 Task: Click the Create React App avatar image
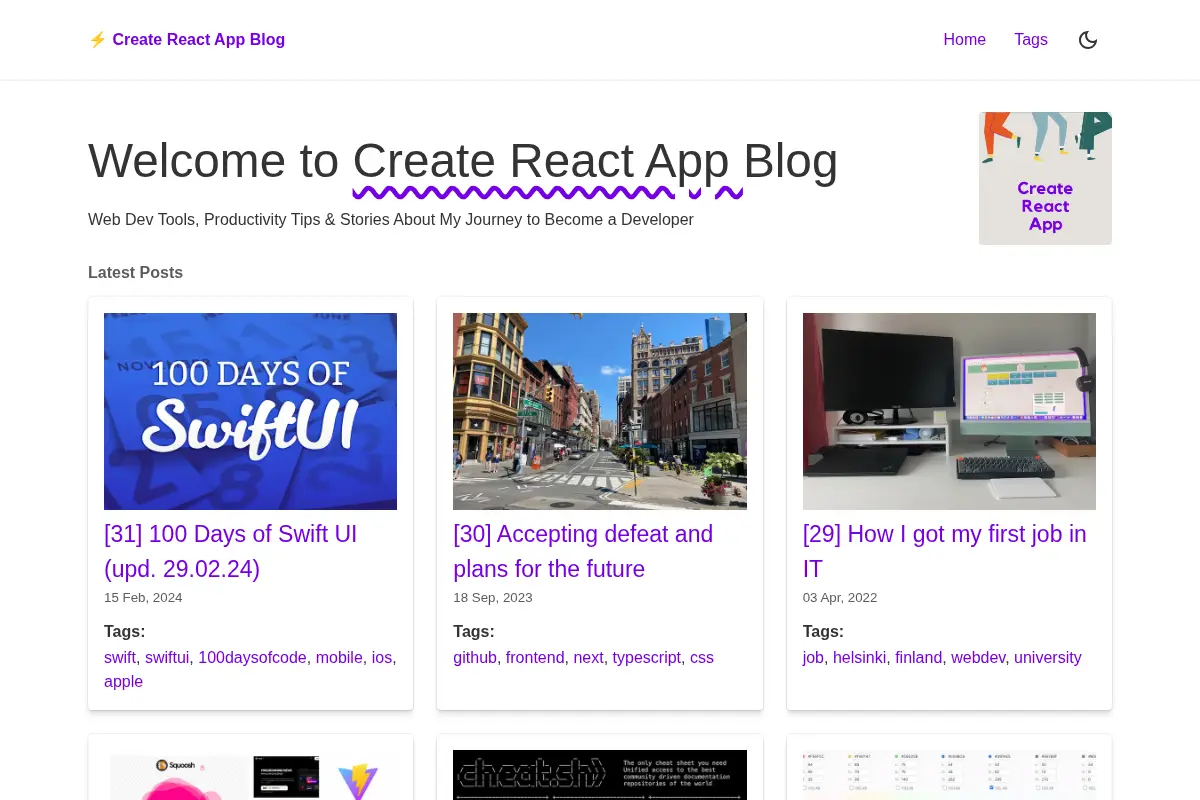[1045, 178]
